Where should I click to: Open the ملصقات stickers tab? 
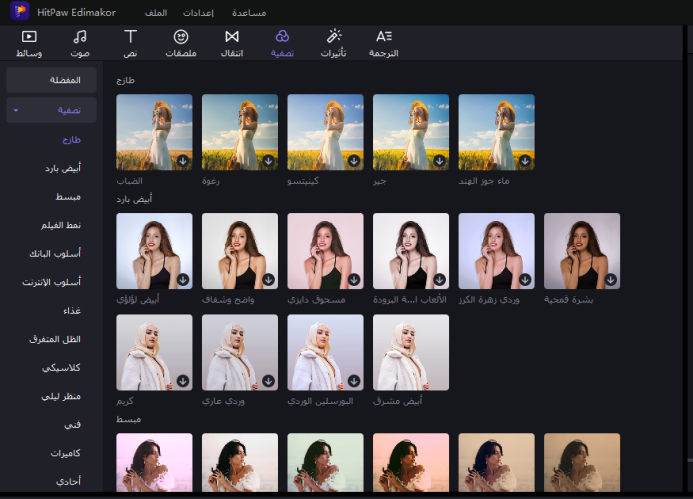tap(181, 43)
